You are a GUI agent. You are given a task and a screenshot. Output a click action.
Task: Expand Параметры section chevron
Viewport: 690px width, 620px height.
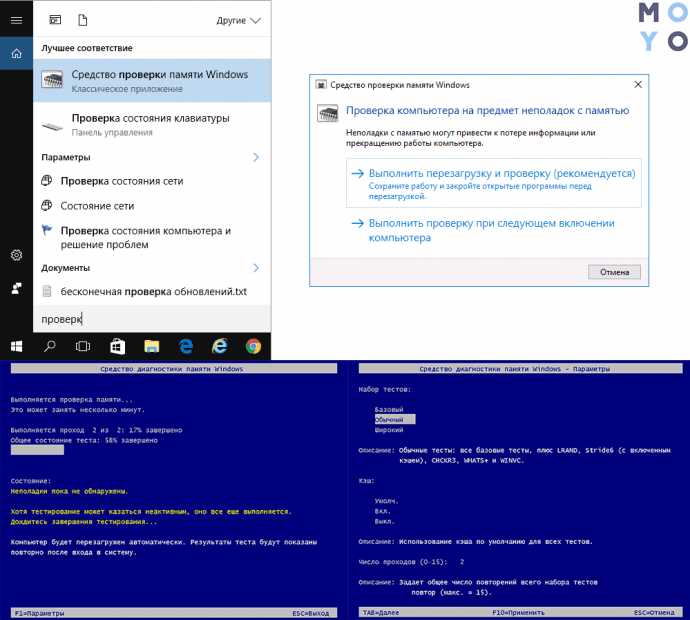256,157
